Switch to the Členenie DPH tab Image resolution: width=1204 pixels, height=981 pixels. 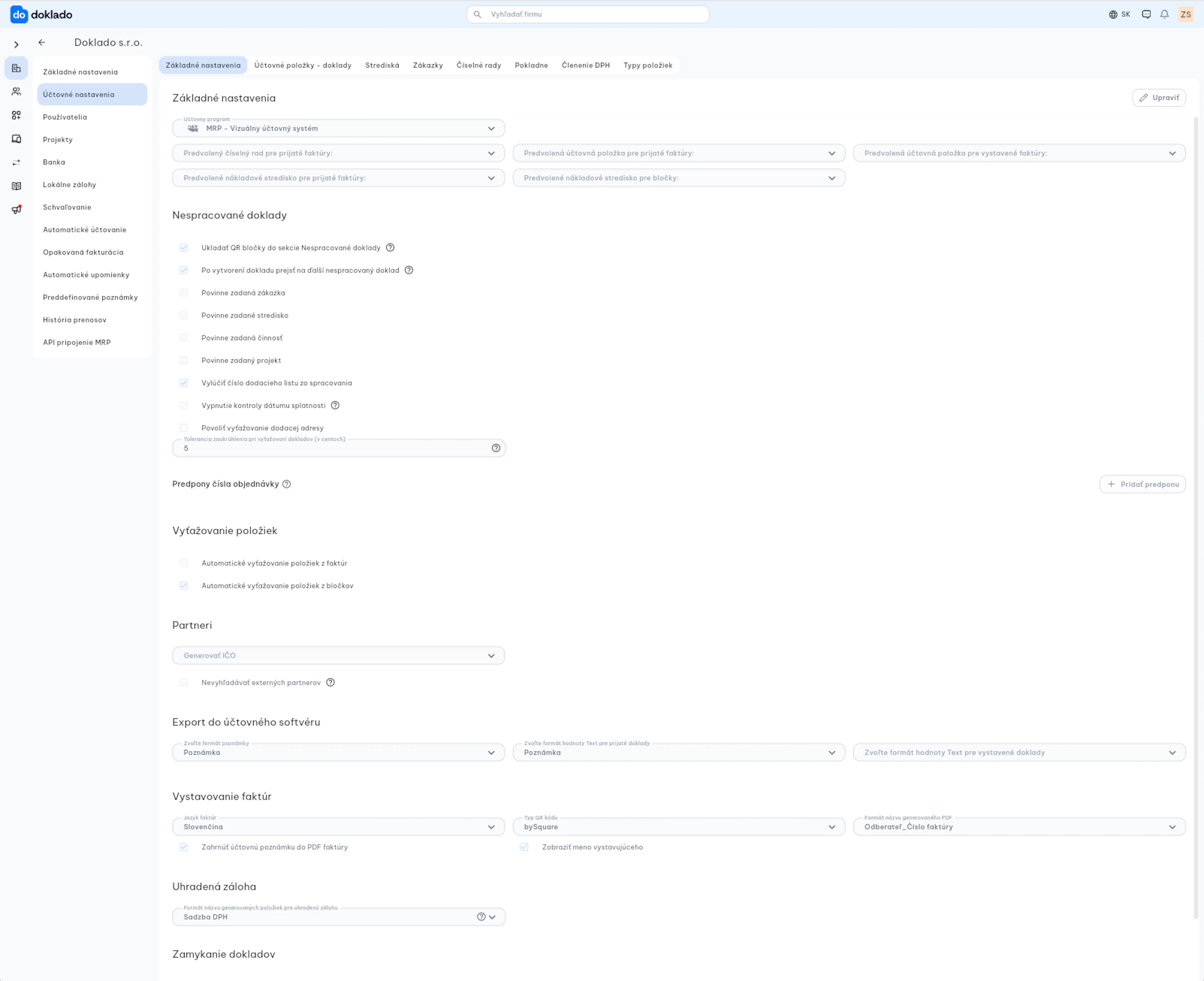(x=585, y=65)
